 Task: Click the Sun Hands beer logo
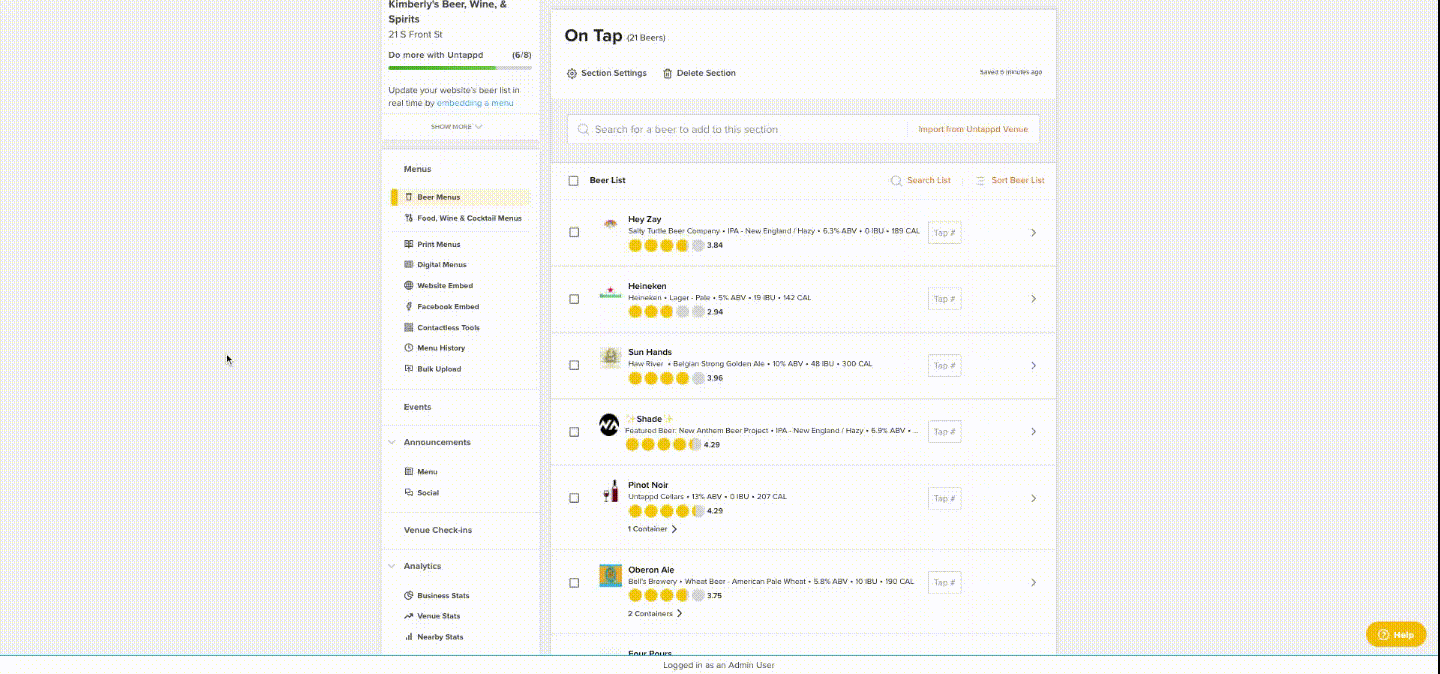(x=610, y=358)
